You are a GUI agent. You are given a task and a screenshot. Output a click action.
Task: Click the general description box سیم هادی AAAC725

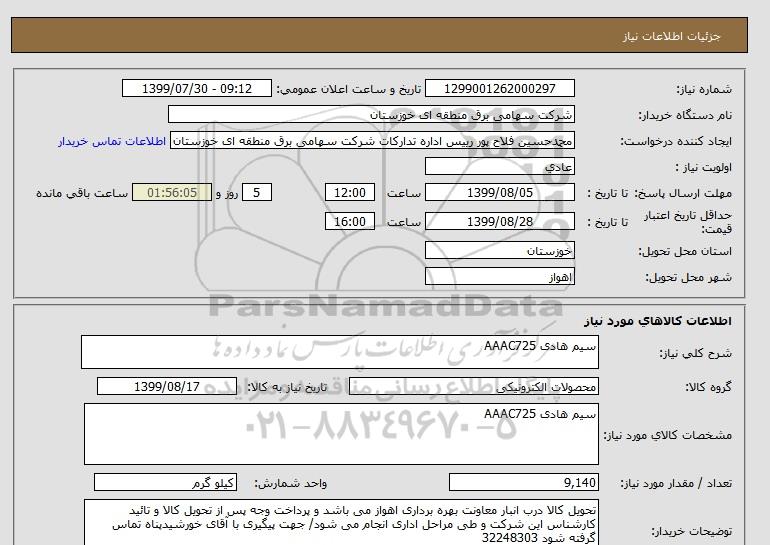click(x=340, y=352)
